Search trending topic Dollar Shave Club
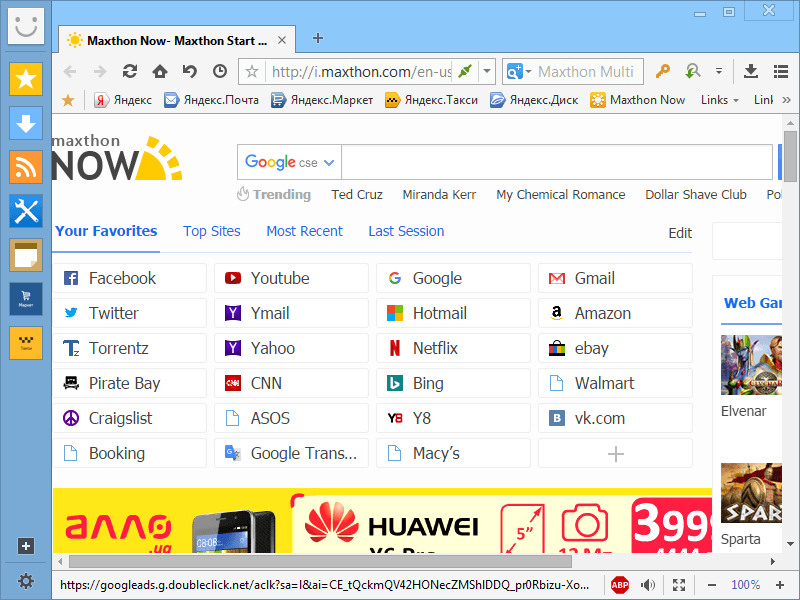The width and height of the screenshot is (800, 600). coord(695,194)
